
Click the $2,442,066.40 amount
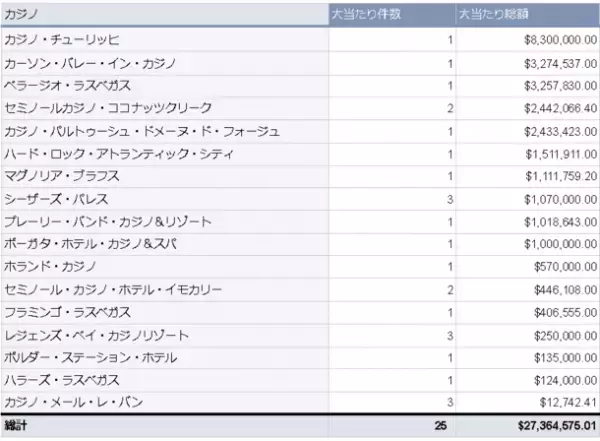click(x=560, y=108)
